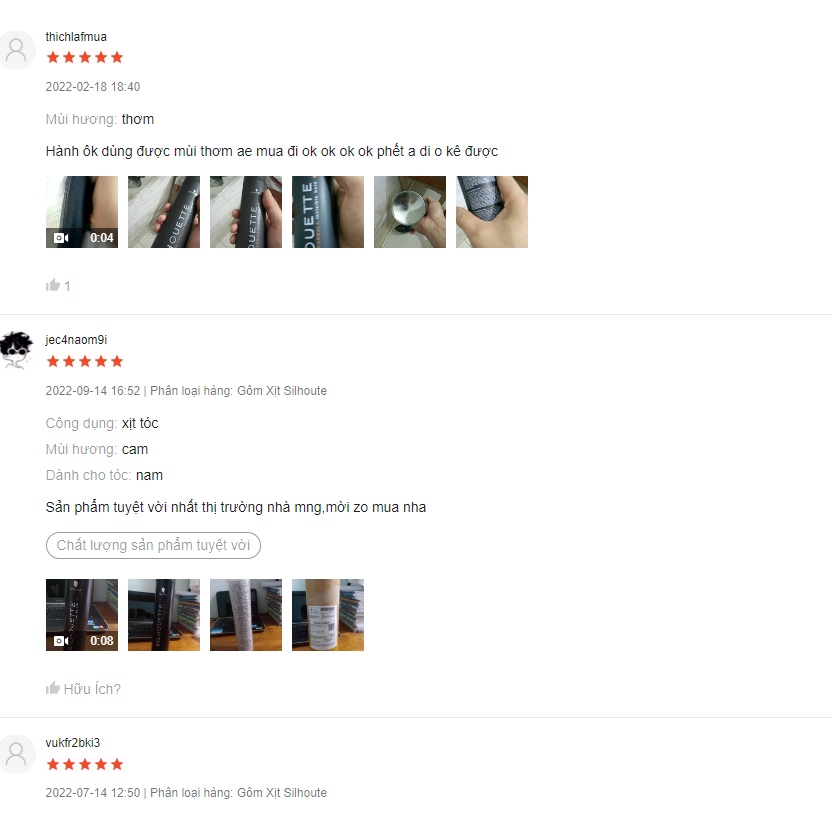The height and width of the screenshot is (832, 832).
Task: Open the last photo of the hand-held gray can
Action: [492, 212]
